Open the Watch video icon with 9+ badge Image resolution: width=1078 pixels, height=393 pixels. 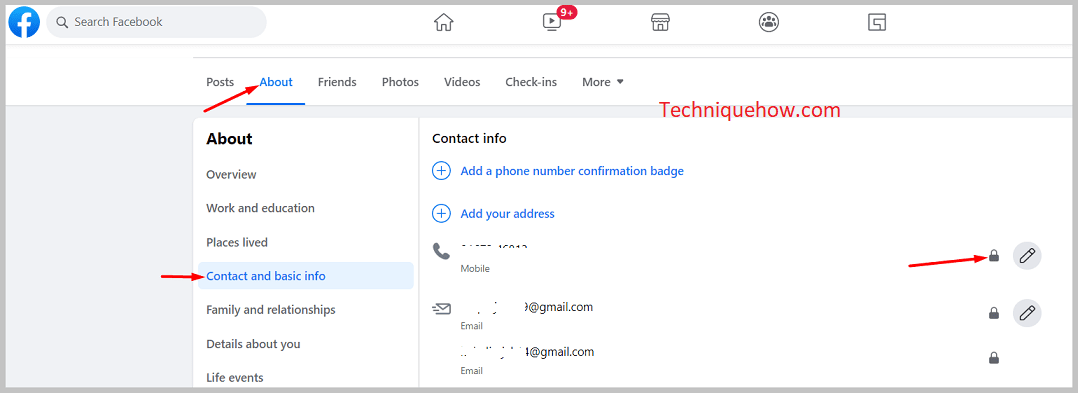[553, 22]
